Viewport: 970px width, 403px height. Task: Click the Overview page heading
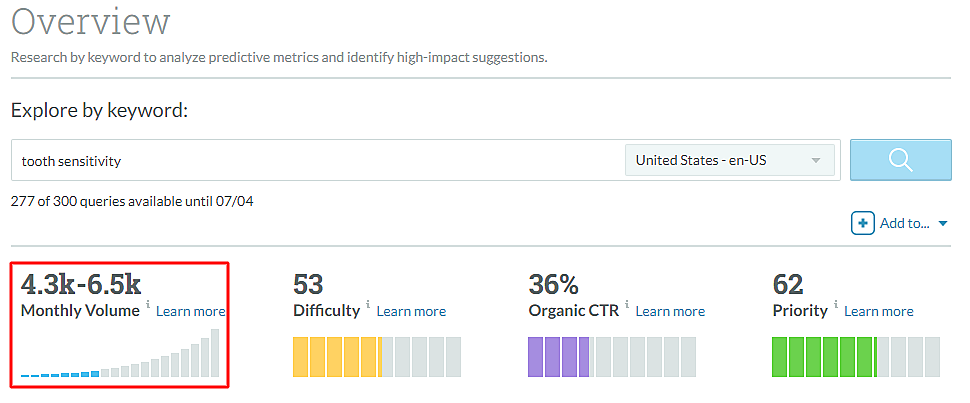point(91,22)
